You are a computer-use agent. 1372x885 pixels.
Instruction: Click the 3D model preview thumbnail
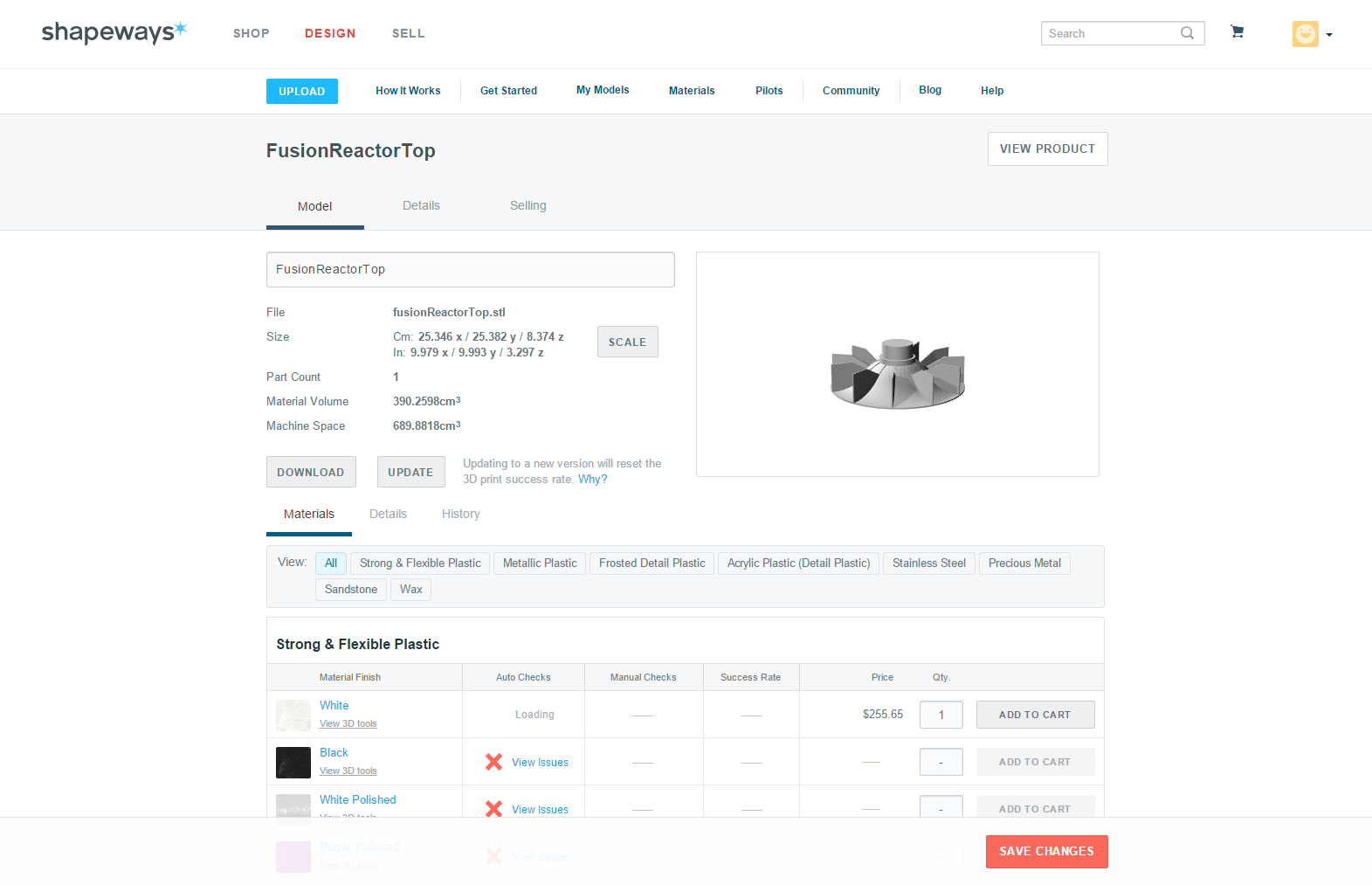[x=897, y=364]
